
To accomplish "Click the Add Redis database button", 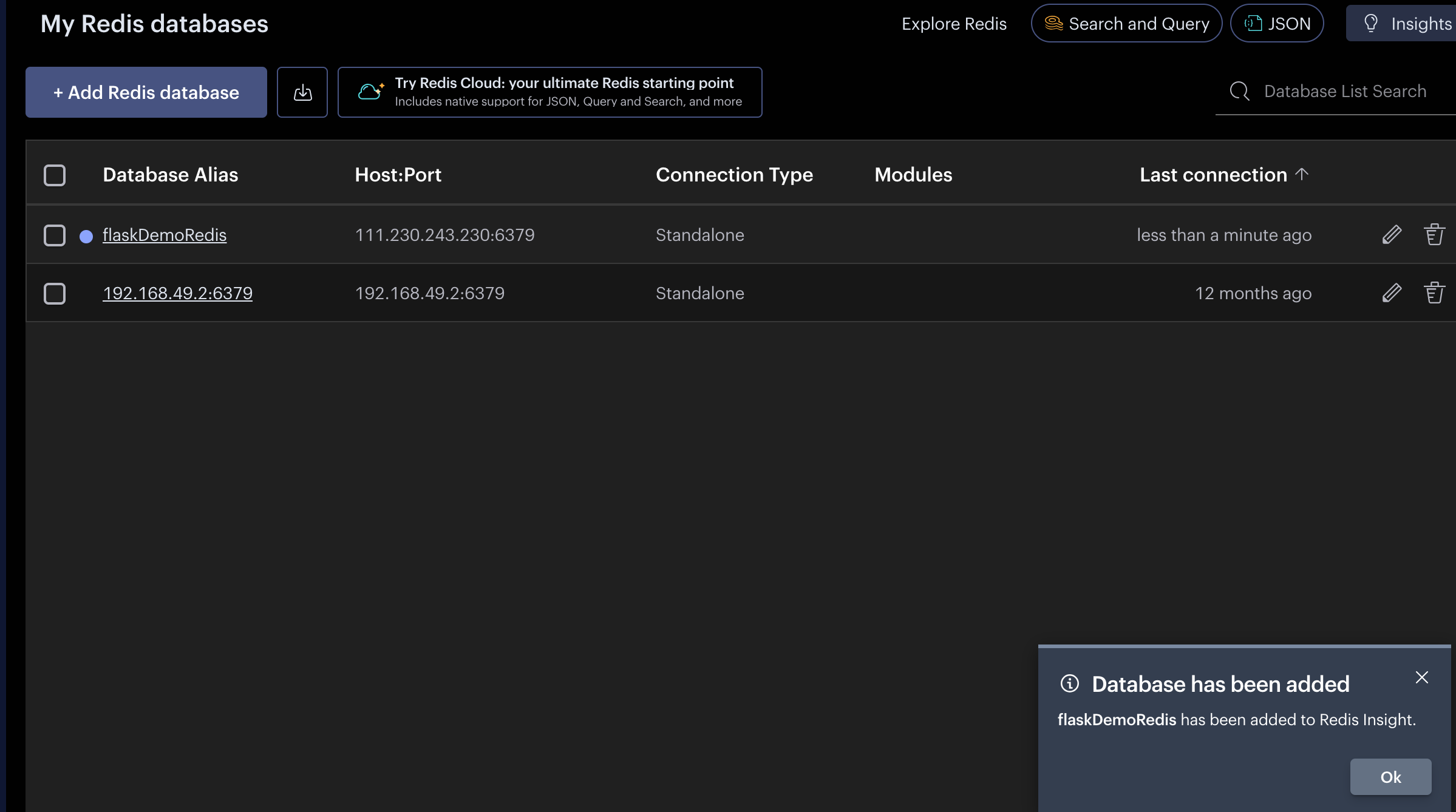I will tap(146, 92).
